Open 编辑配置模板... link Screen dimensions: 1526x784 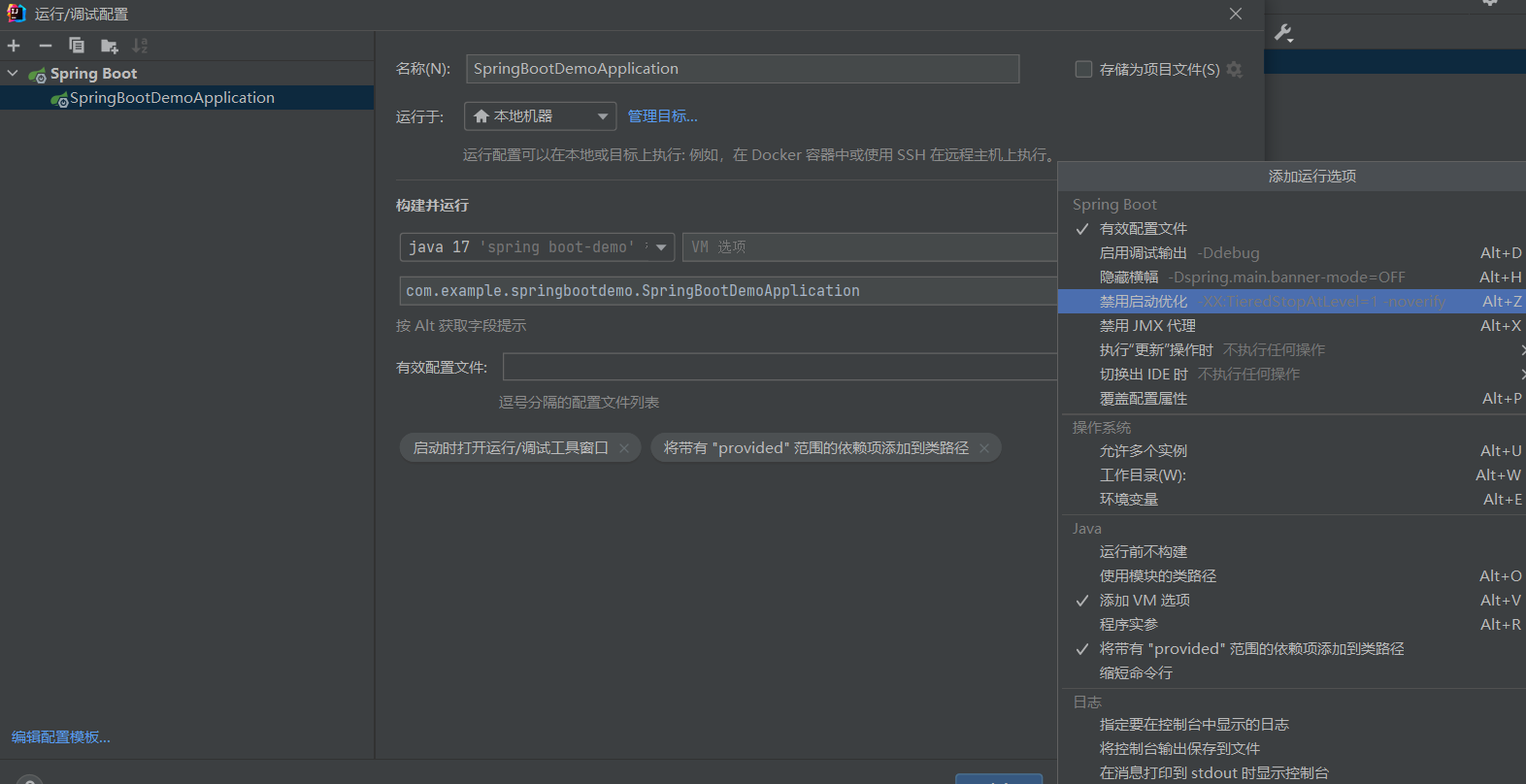61,737
